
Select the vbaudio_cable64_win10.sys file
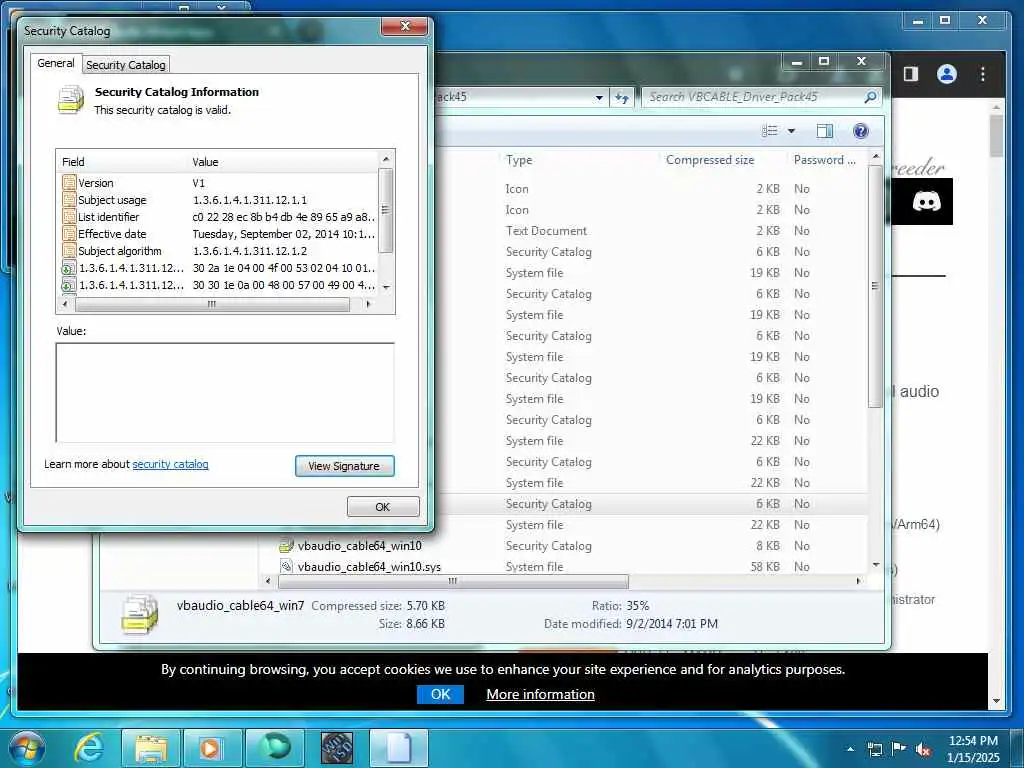[x=369, y=567]
